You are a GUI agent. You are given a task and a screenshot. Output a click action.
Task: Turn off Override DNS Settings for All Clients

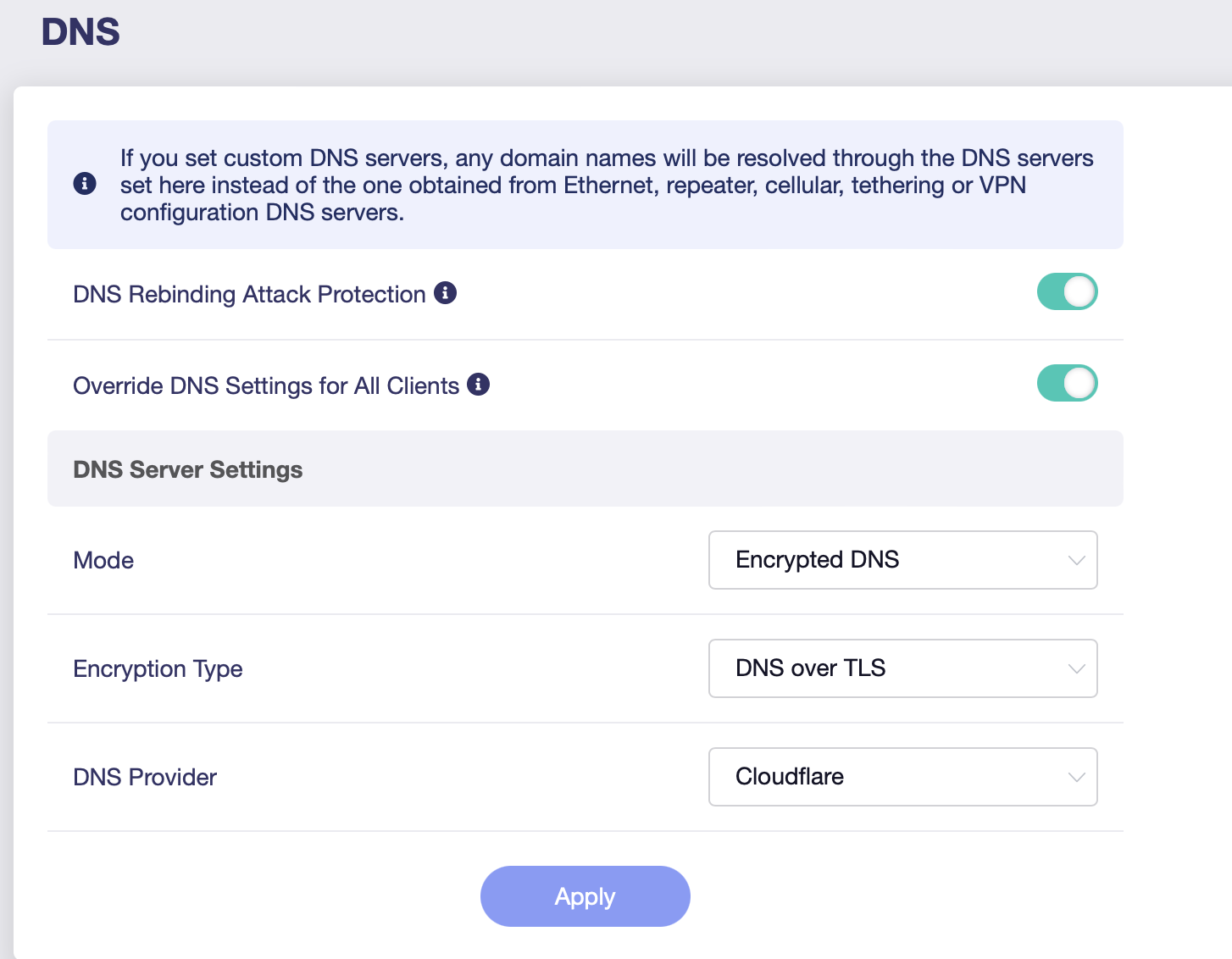click(1067, 384)
